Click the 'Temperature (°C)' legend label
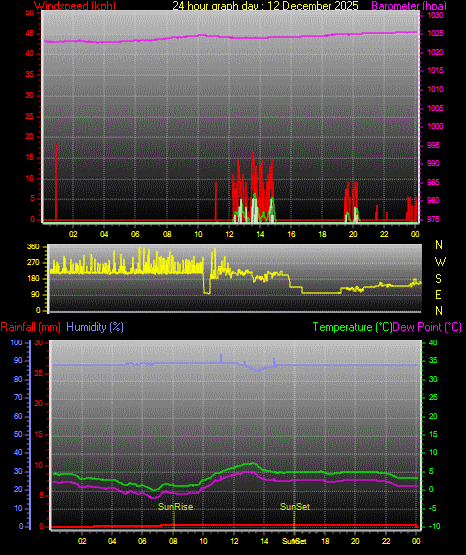This screenshot has height=555, width=466. 352,327
